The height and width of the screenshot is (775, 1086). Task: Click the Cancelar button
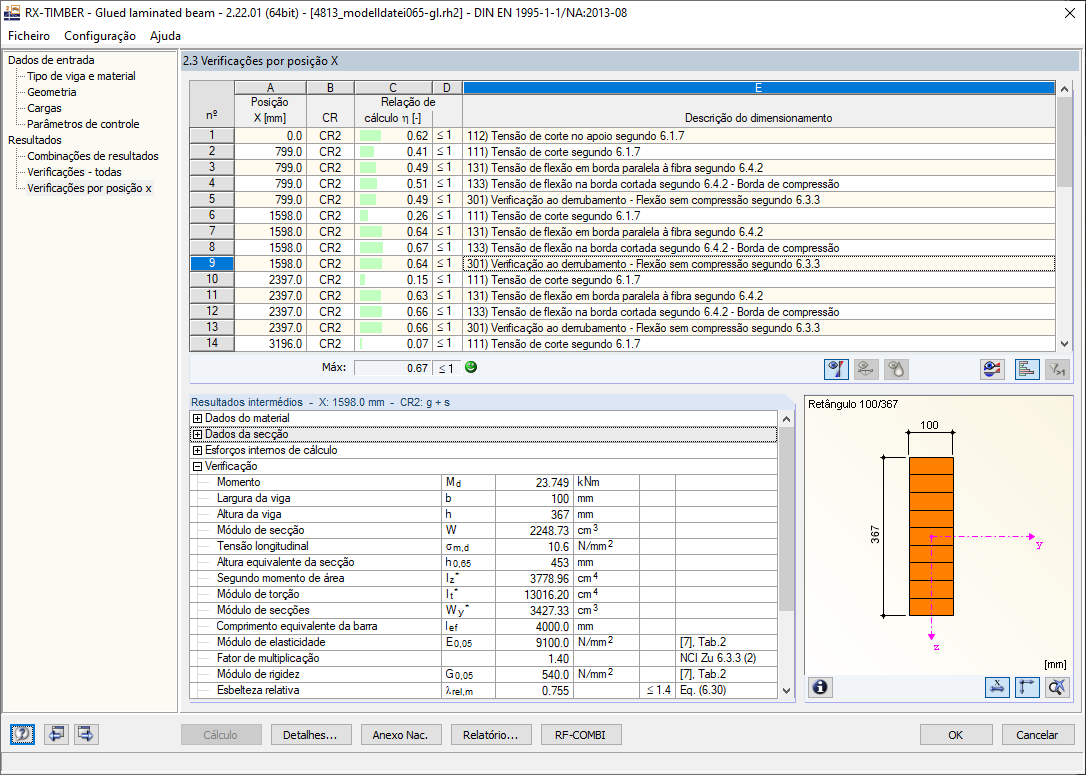1037,735
